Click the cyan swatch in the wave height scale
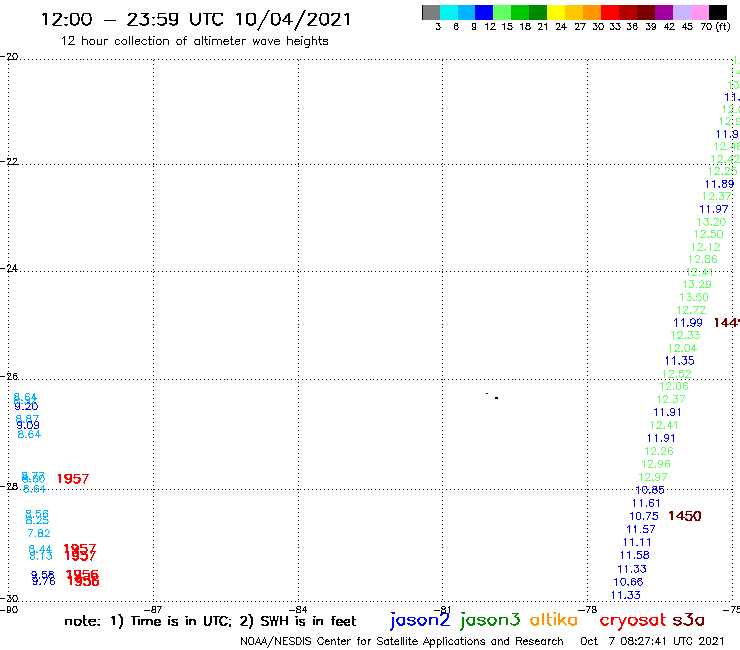Viewport: 740px width, 650px height. [x=449, y=12]
